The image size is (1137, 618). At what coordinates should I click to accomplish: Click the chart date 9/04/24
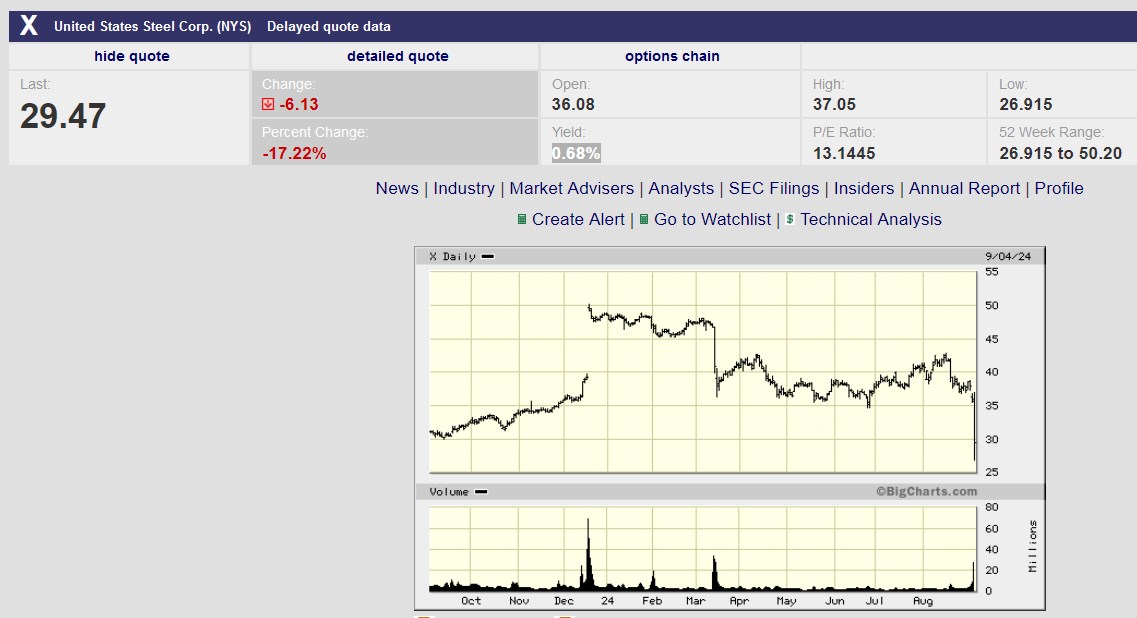pos(1008,257)
